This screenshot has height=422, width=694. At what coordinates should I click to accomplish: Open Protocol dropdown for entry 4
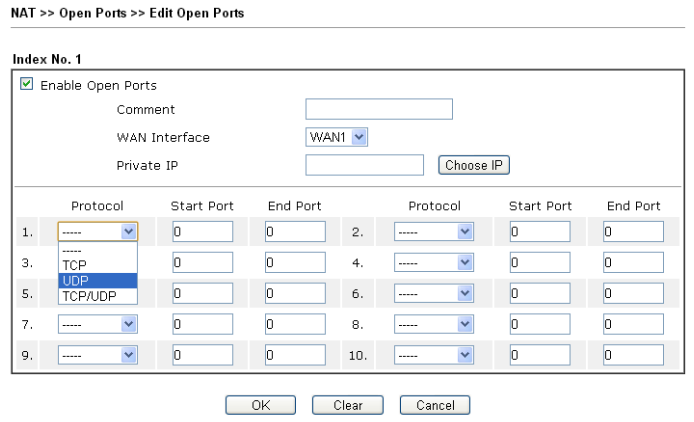coord(434,264)
